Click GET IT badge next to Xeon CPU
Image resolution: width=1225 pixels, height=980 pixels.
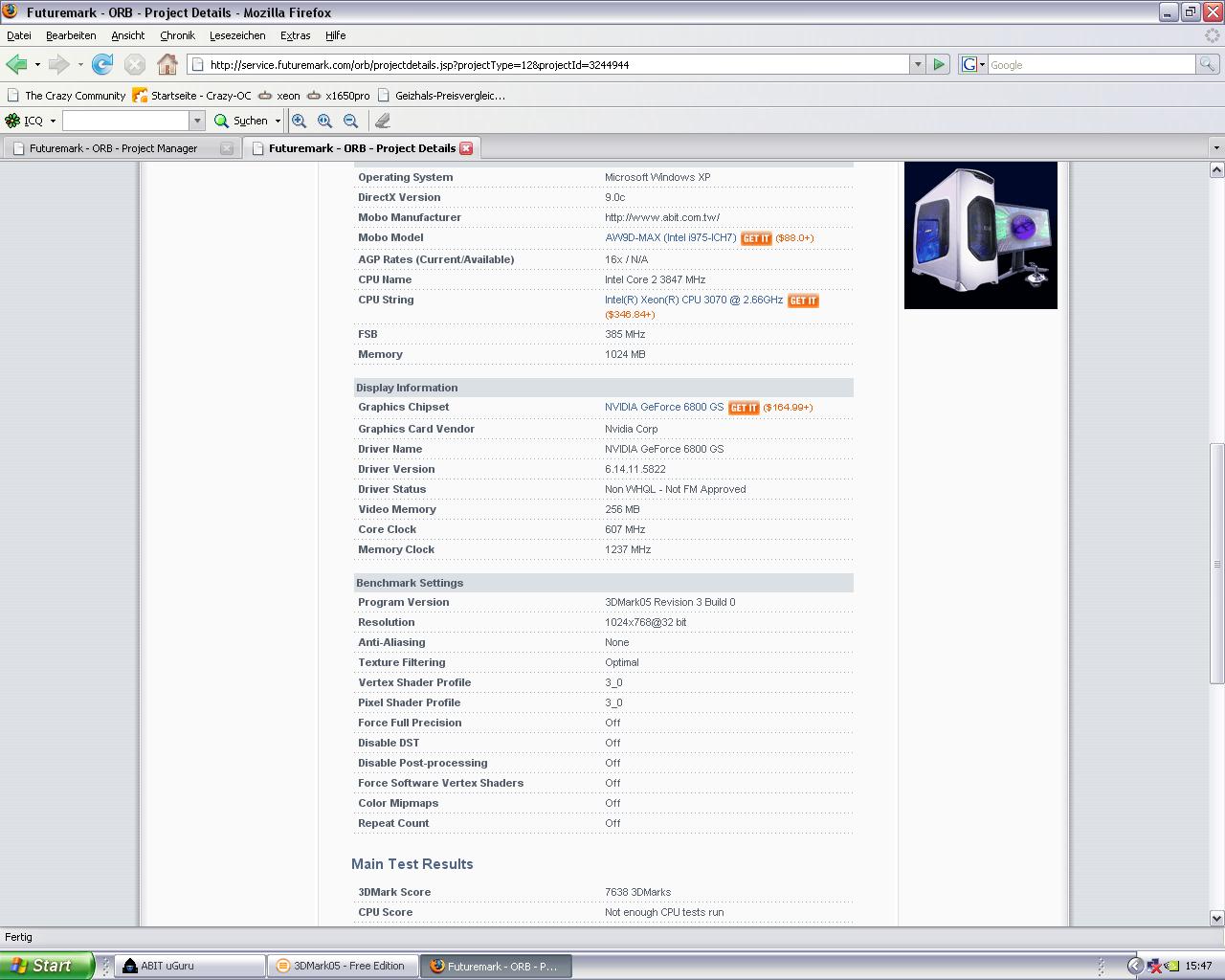coord(803,301)
